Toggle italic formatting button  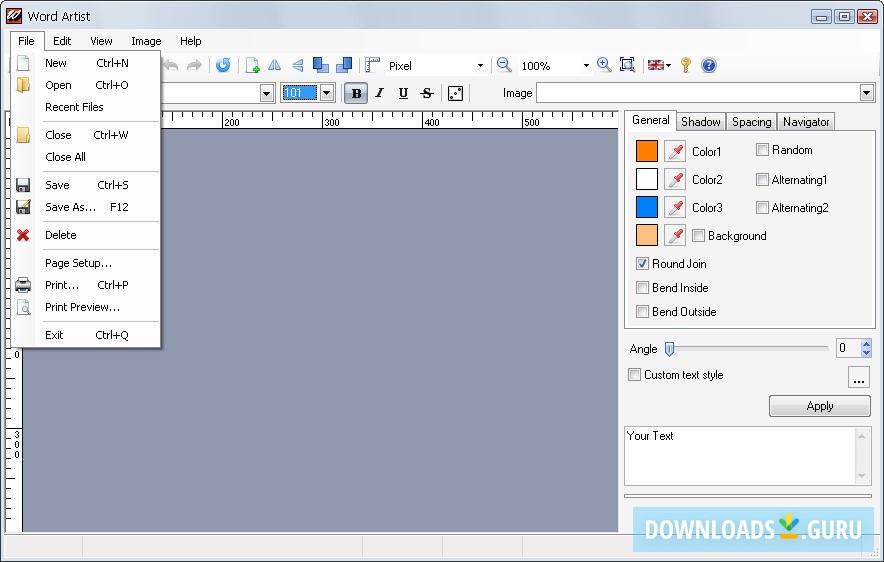click(x=380, y=93)
